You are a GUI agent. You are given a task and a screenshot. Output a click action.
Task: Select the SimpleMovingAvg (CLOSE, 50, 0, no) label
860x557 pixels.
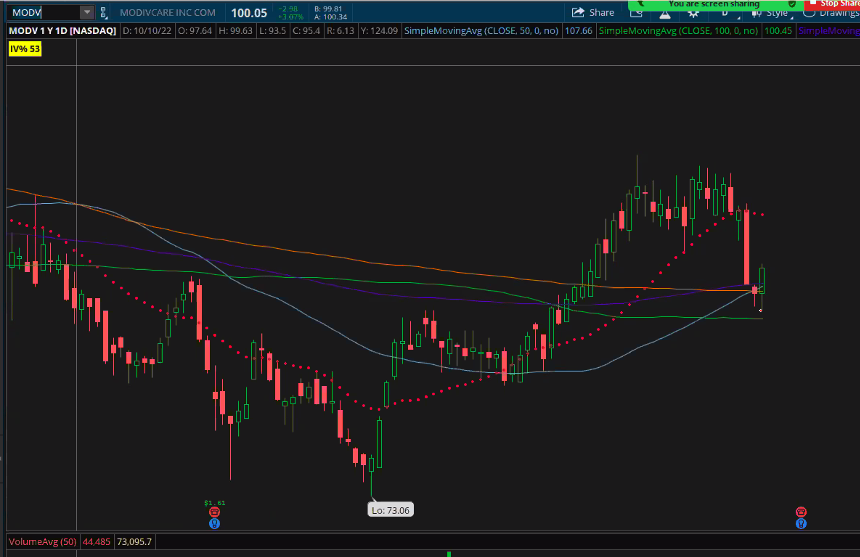(481, 31)
